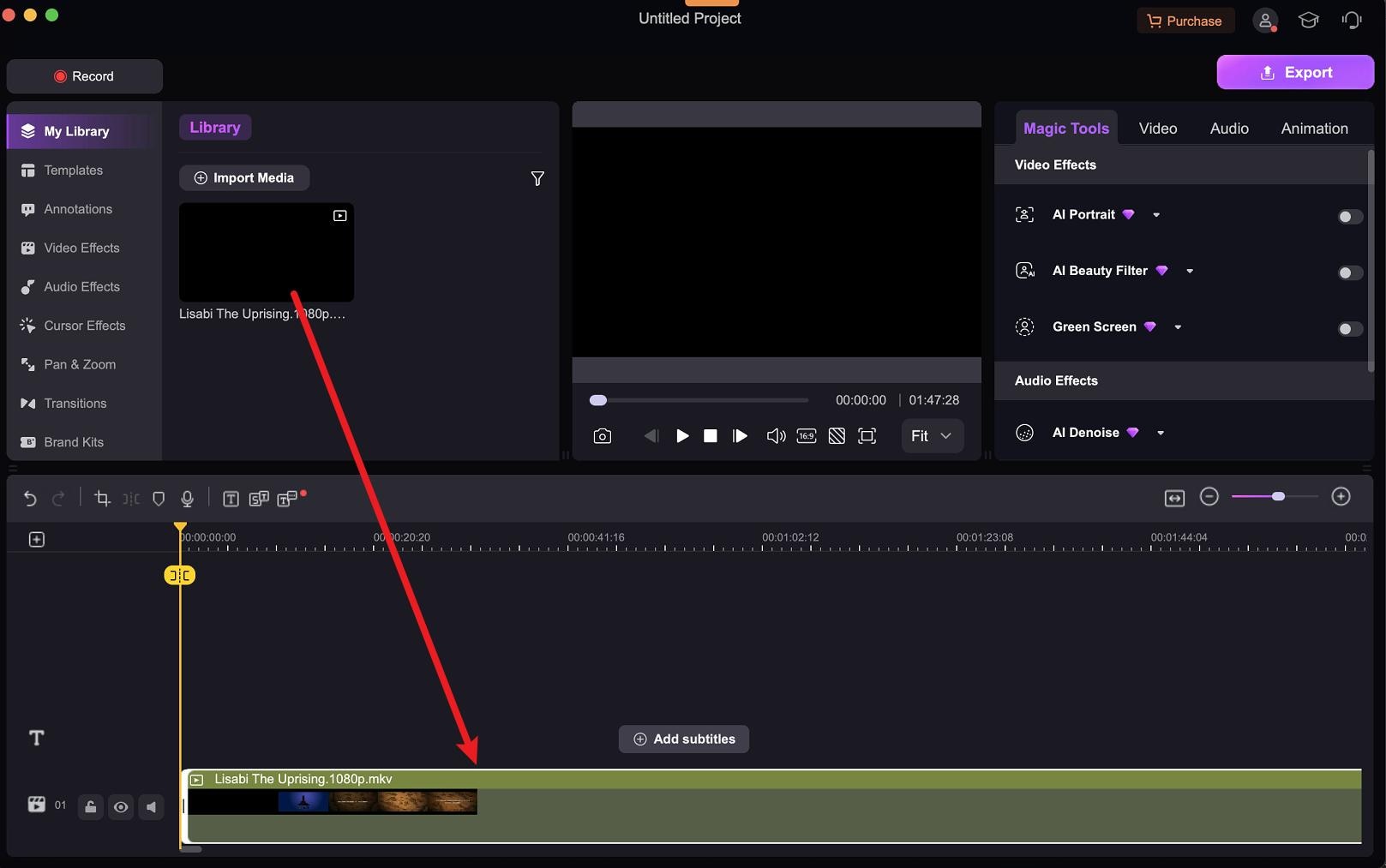Viewport: 1386px width, 868px height.
Task: Open Cursor Effects in sidebar
Action: click(84, 326)
